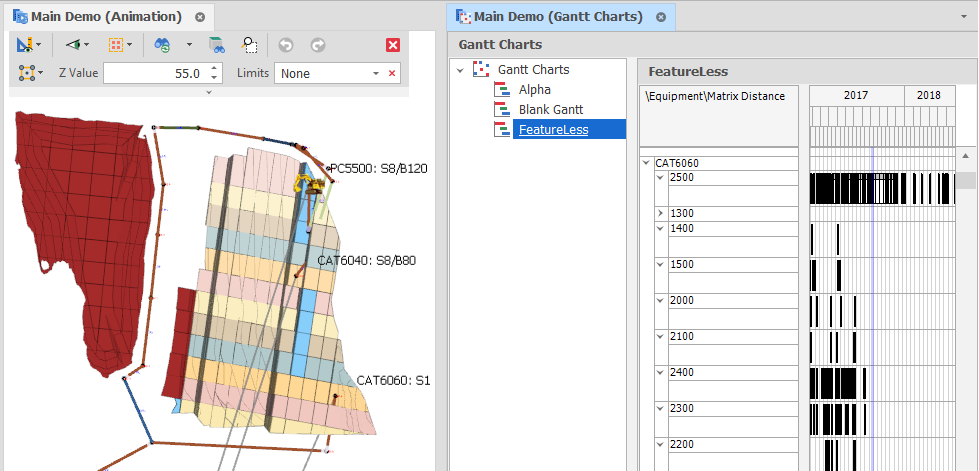This screenshot has height=471, width=979.
Task: Click the undo arrow in animation toolbar
Action: pos(286,45)
